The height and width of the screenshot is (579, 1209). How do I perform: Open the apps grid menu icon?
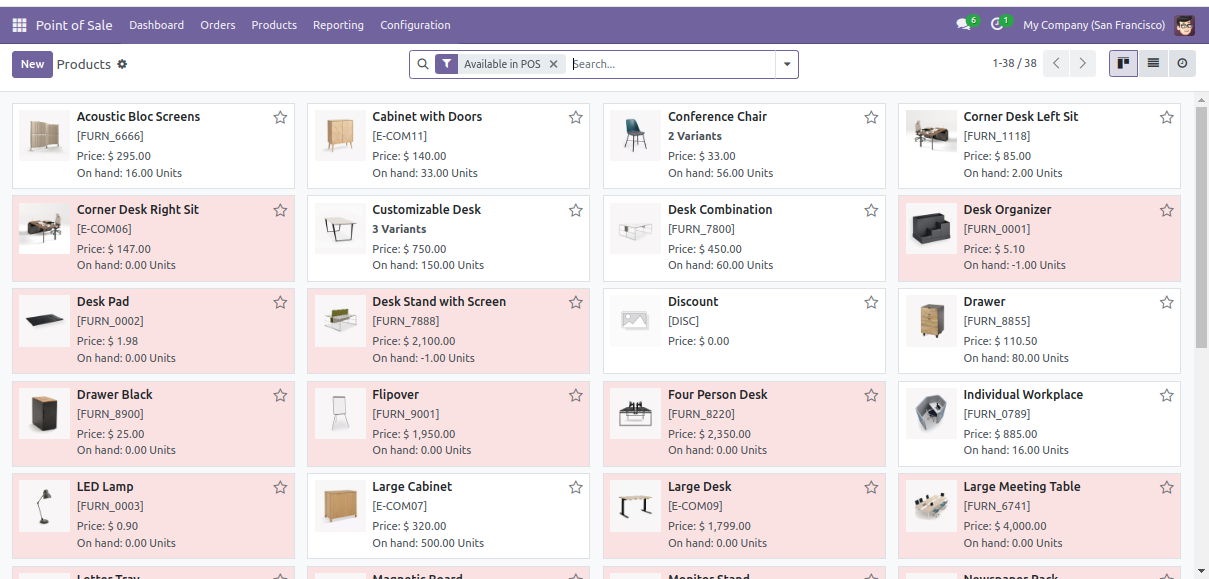pos(20,25)
